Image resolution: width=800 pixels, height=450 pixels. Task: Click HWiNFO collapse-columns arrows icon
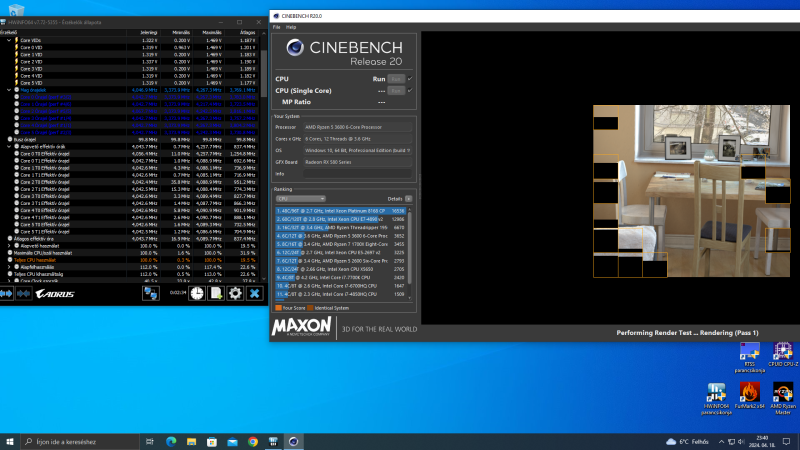tap(23, 293)
